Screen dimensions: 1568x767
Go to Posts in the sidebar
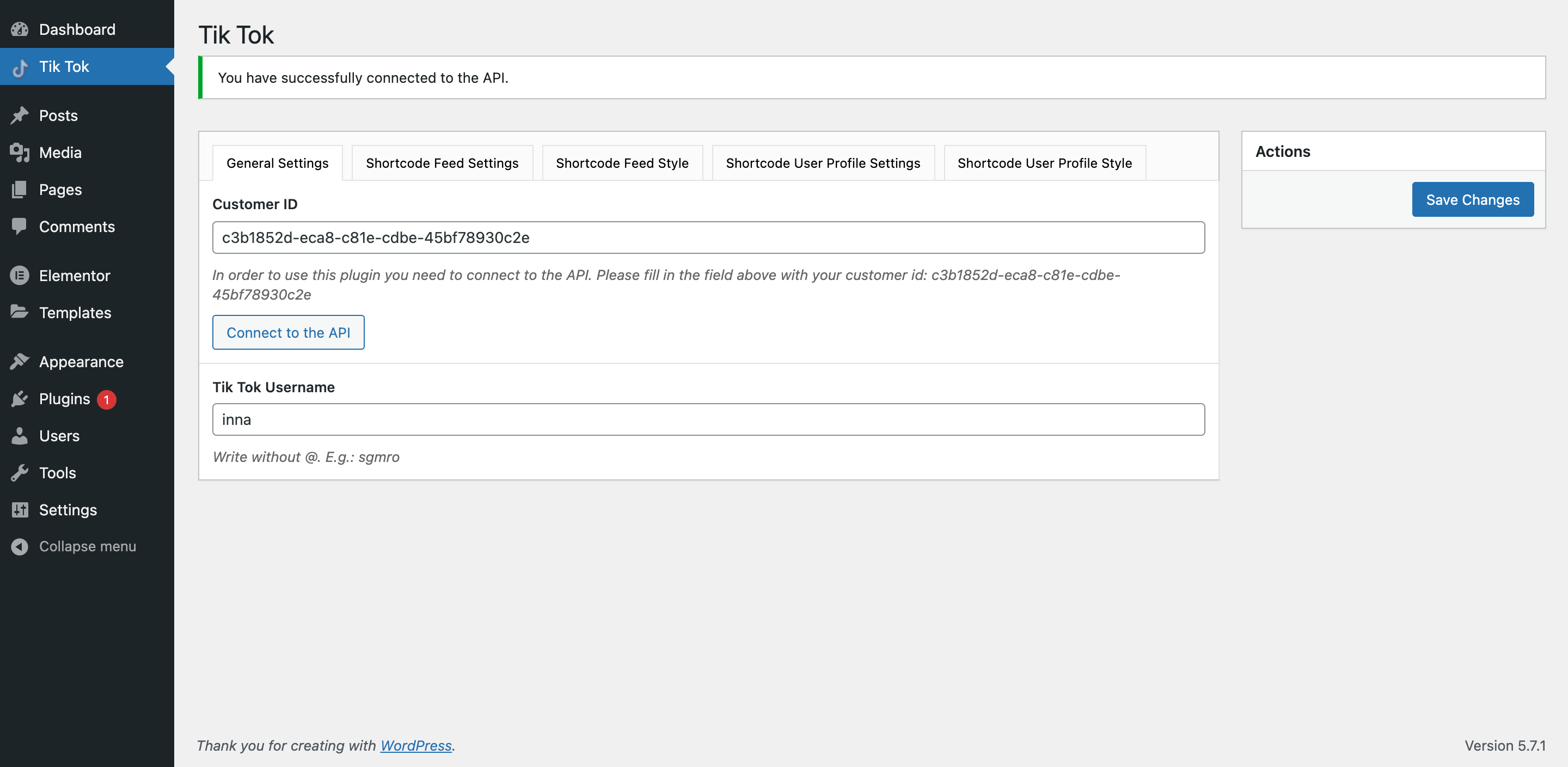(x=87, y=115)
